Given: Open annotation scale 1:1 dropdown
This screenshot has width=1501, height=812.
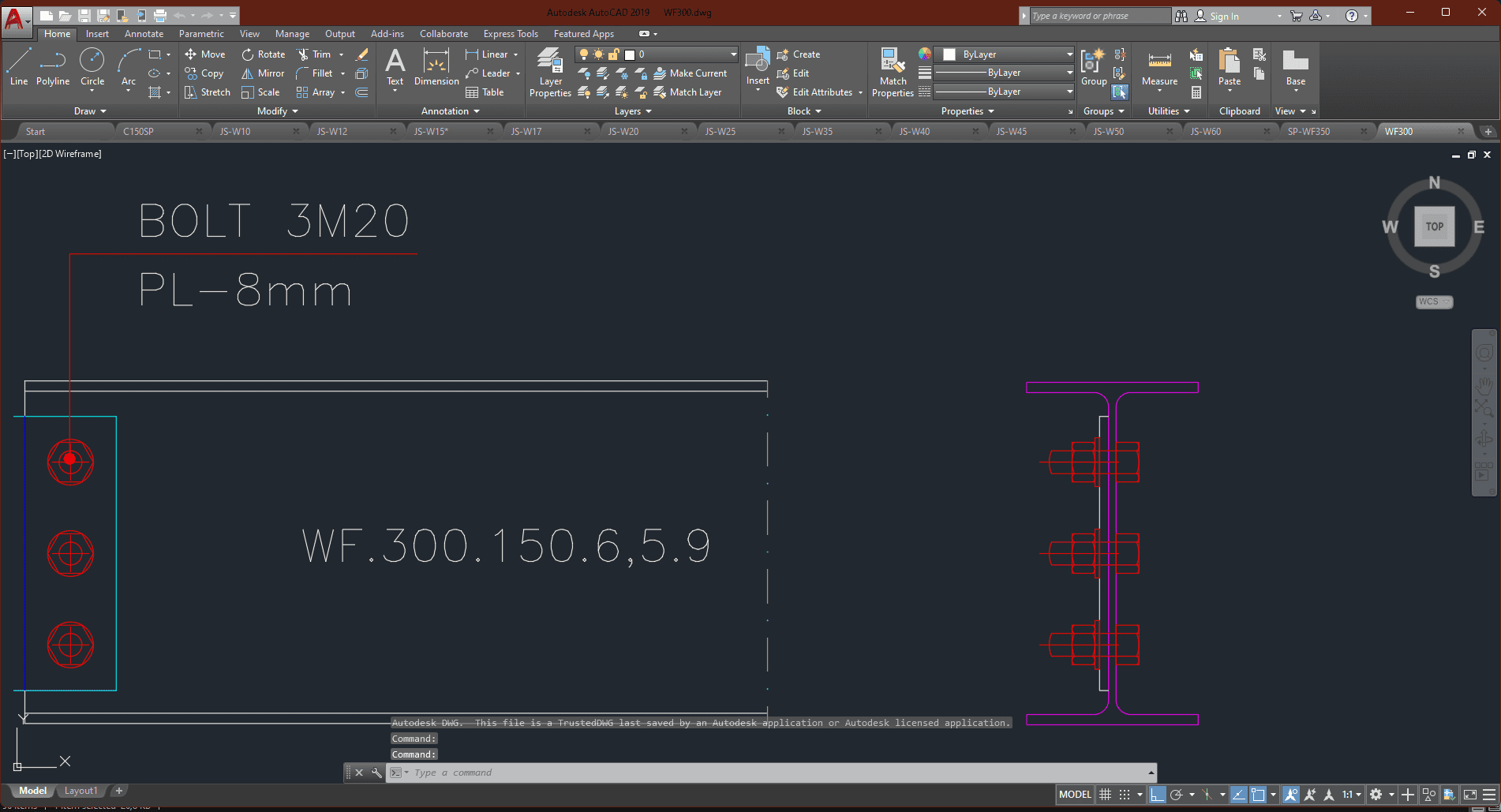Looking at the screenshot, I should [1352, 795].
